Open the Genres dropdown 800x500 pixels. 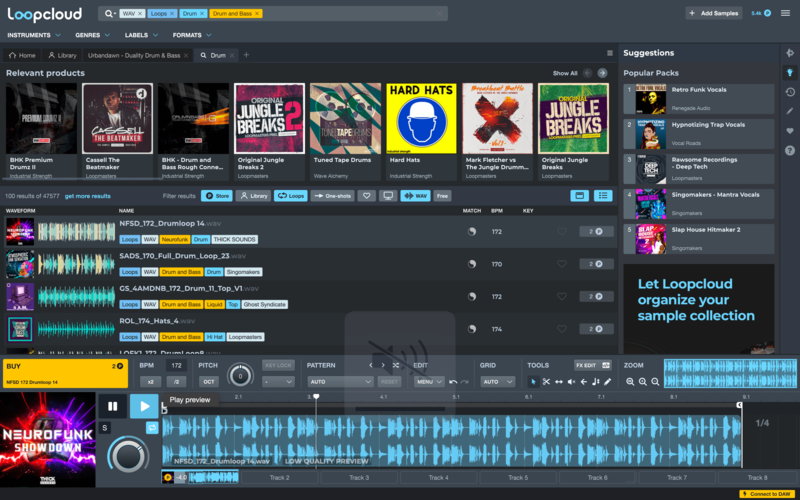click(91, 35)
